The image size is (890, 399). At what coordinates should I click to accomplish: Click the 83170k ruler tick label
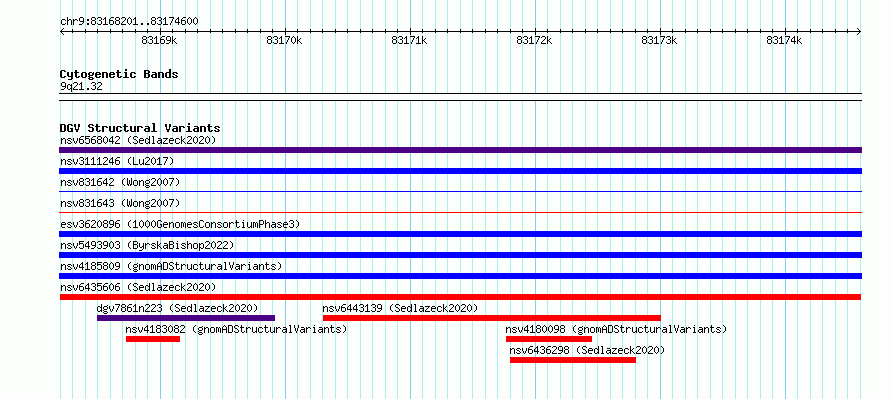point(284,40)
